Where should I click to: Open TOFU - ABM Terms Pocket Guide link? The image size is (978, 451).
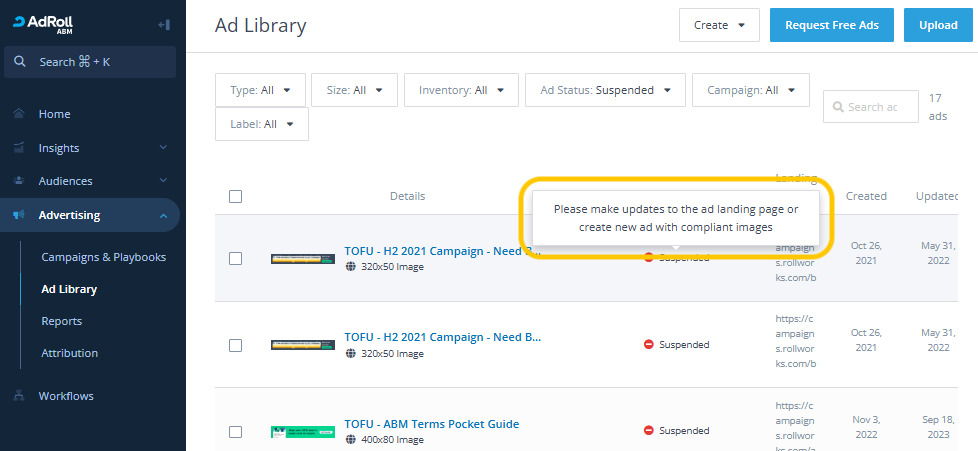[431, 424]
